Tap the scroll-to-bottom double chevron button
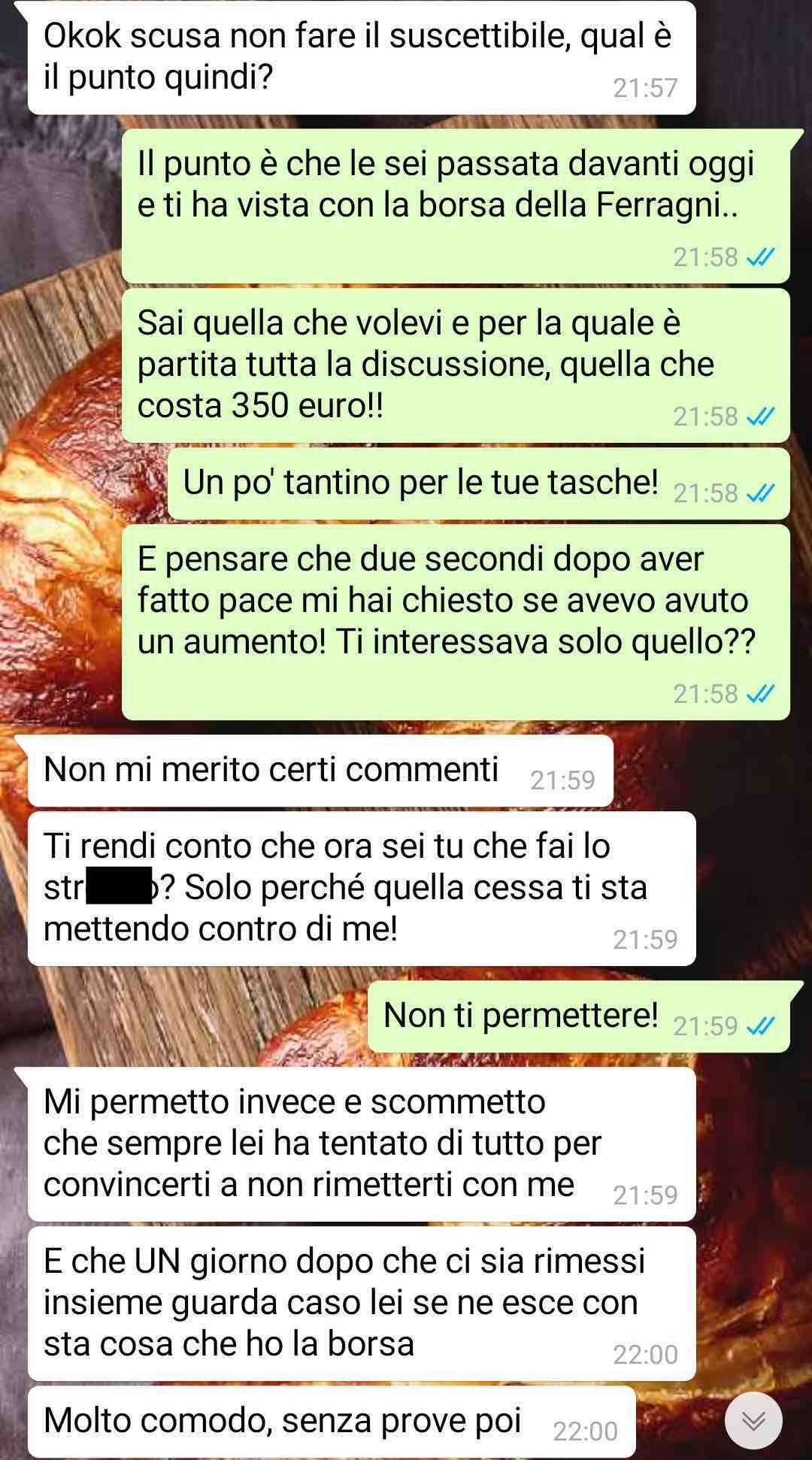 click(753, 1420)
